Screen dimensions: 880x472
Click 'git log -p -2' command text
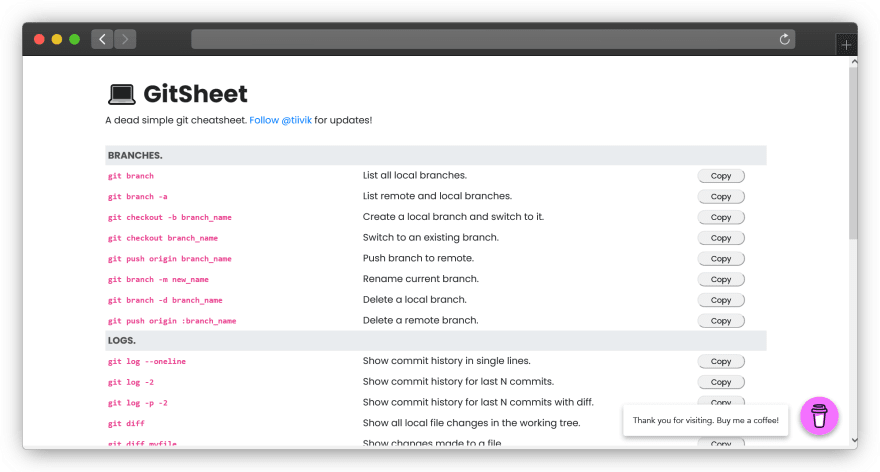tap(138, 404)
